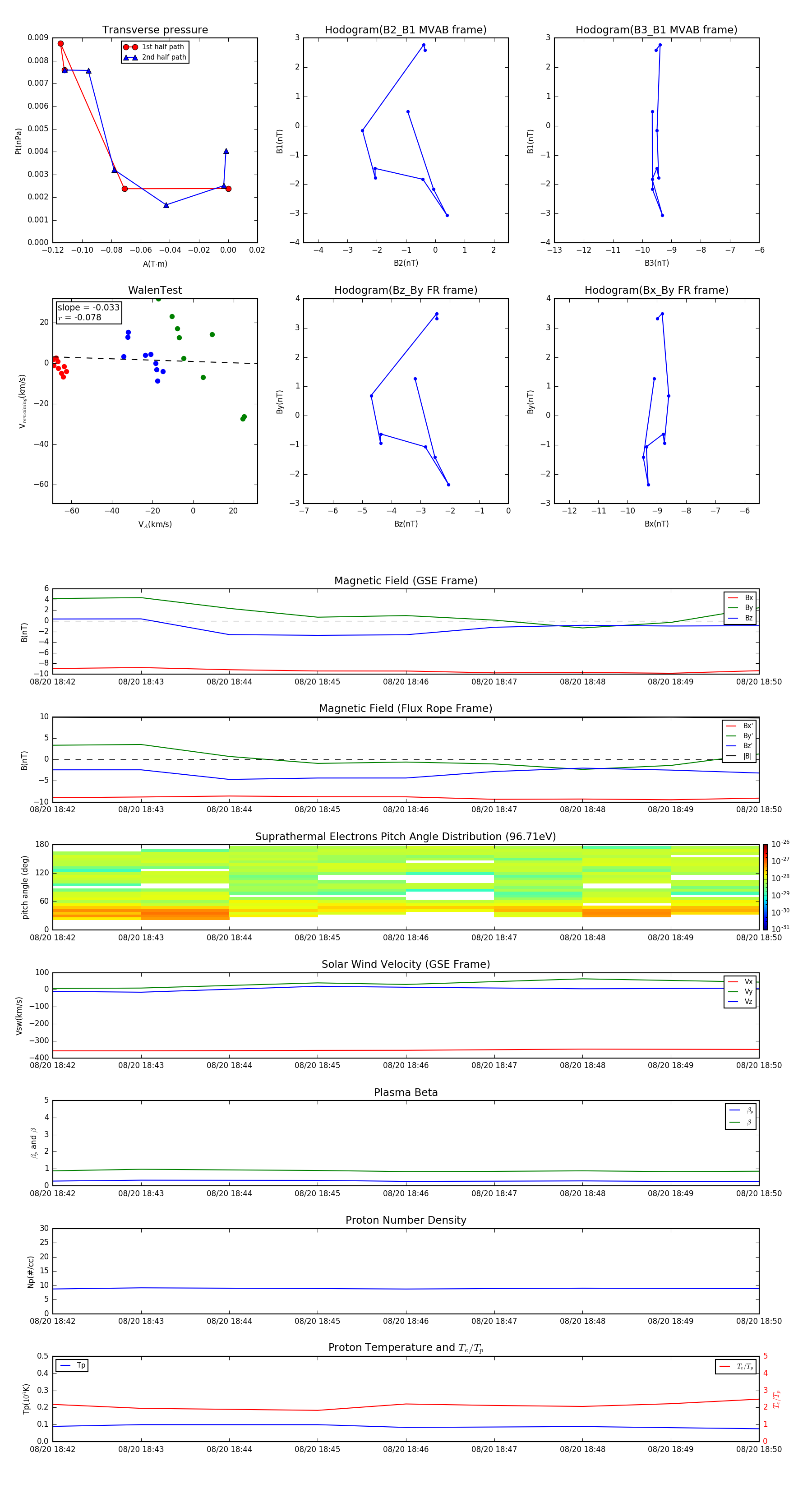The image size is (812, 1489).
Task: Click the 'slope = -0.033' annotation
Action: pyautogui.click(x=88, y=308)
